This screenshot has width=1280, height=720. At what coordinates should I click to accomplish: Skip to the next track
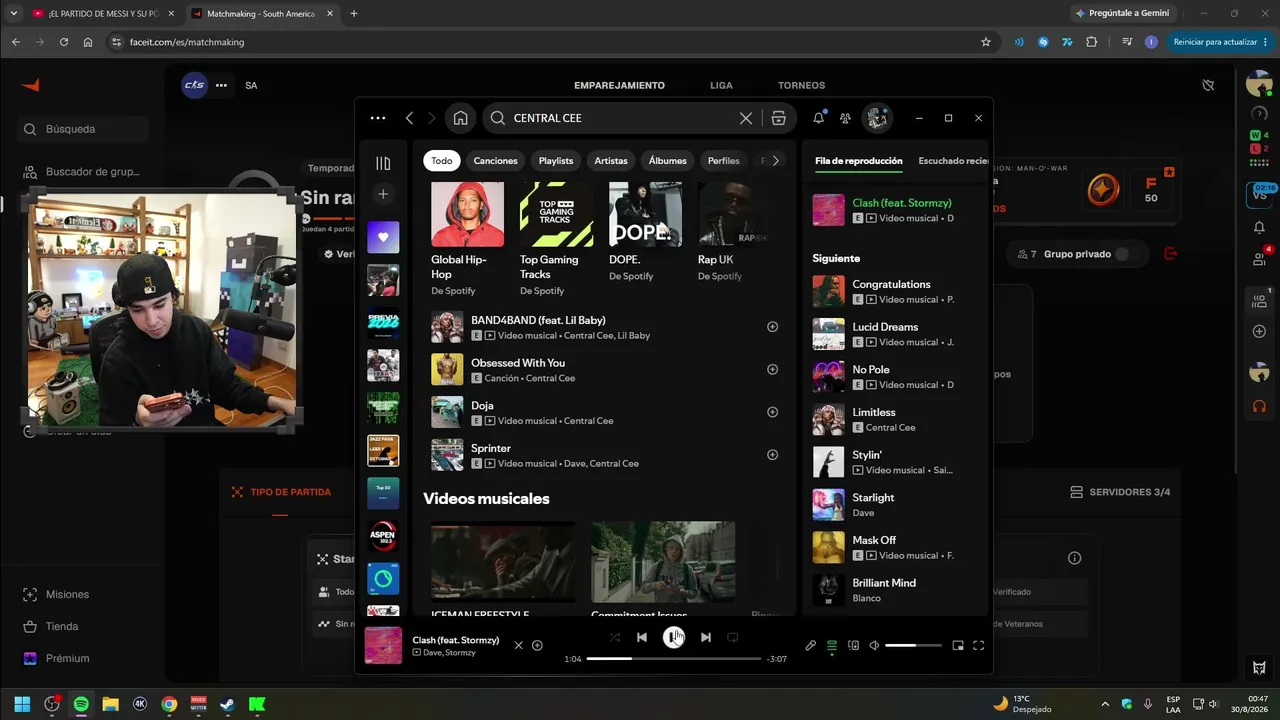tap(706, 637)
